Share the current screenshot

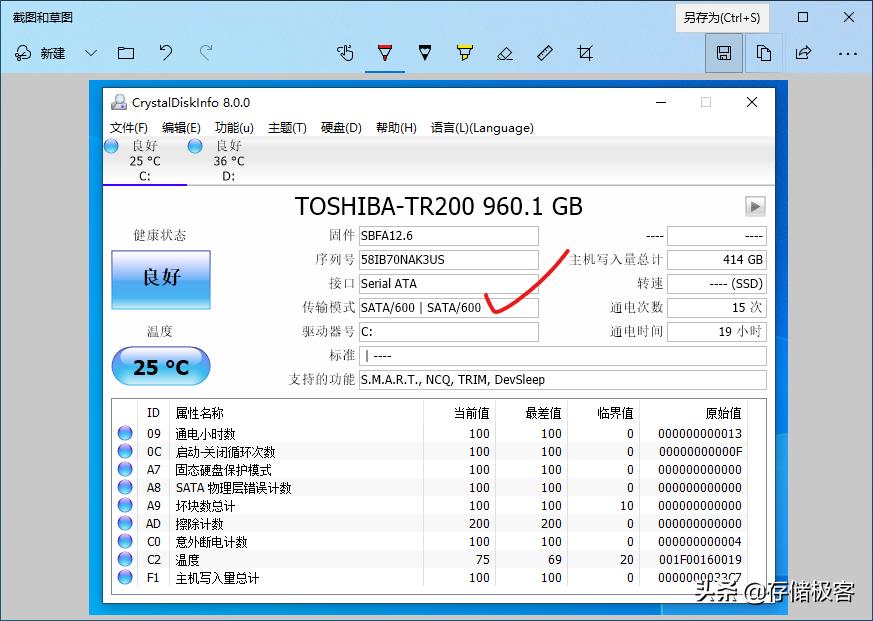[802, 53]
